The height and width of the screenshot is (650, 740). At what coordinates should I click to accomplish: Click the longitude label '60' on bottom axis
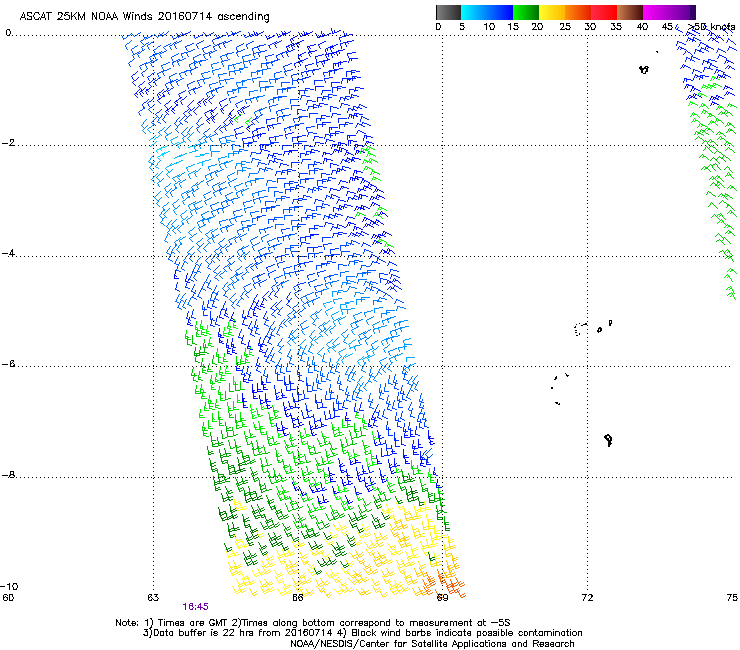8,598
